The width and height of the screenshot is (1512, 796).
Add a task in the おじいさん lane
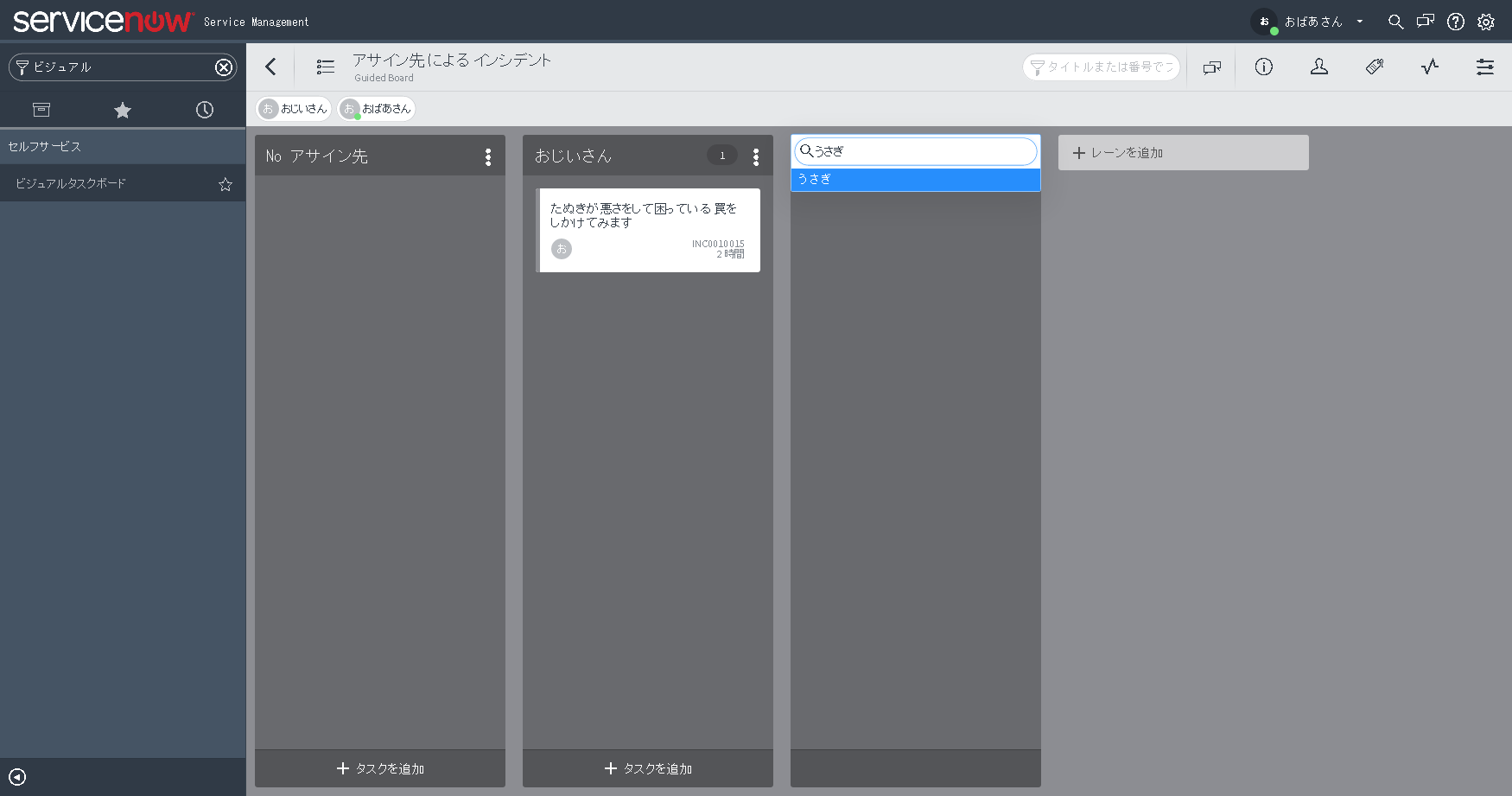click(x=647, y=767)
